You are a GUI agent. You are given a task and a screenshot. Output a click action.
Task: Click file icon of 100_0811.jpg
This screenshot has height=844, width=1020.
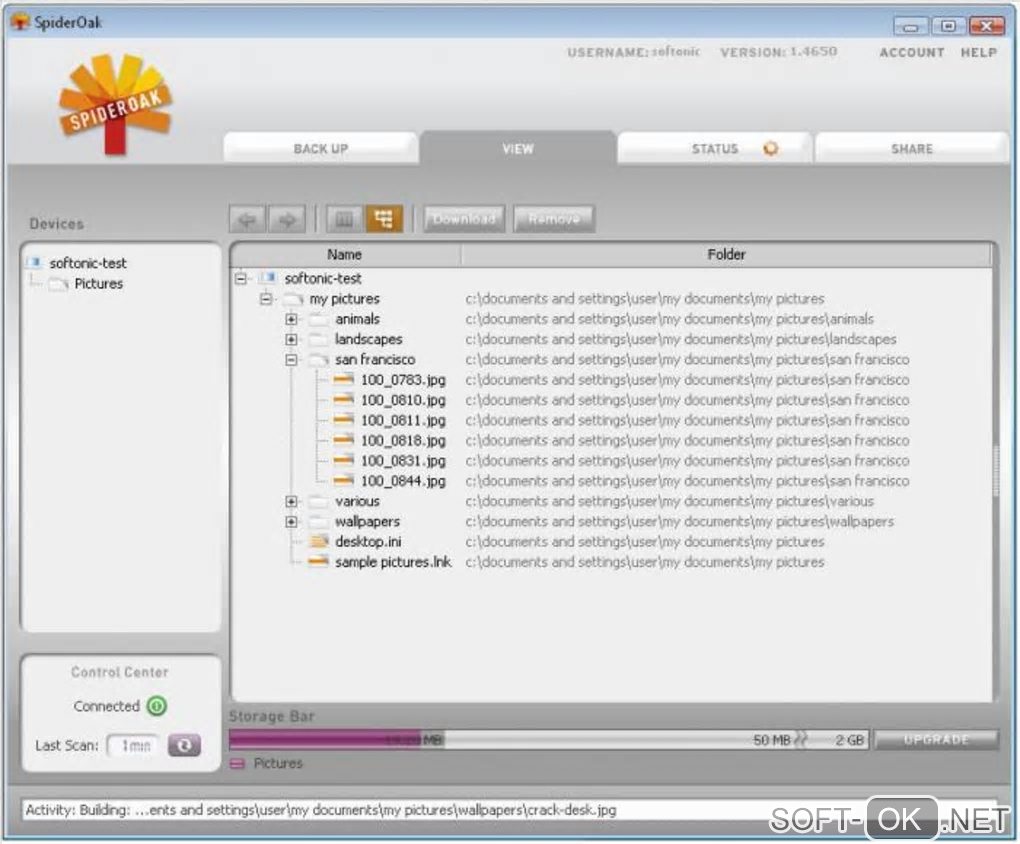(x=343, y=420)
